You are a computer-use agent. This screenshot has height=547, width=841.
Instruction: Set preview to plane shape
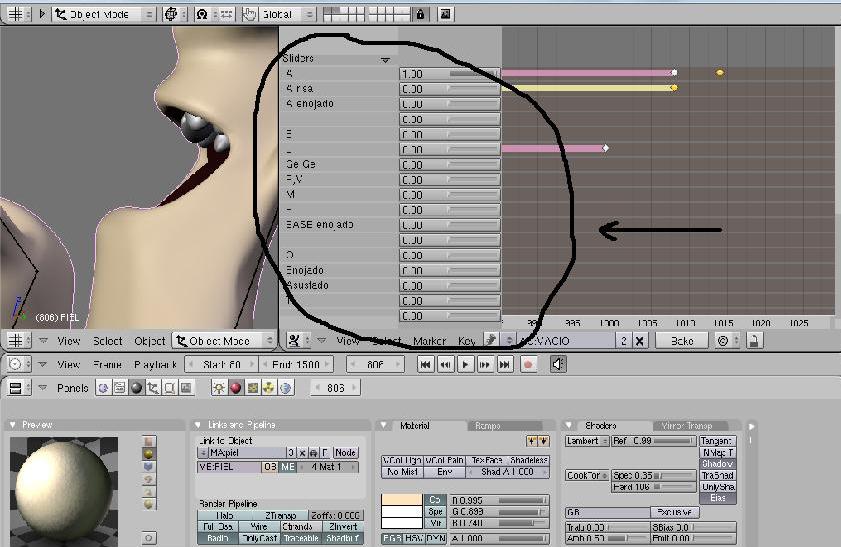point(149,441)
